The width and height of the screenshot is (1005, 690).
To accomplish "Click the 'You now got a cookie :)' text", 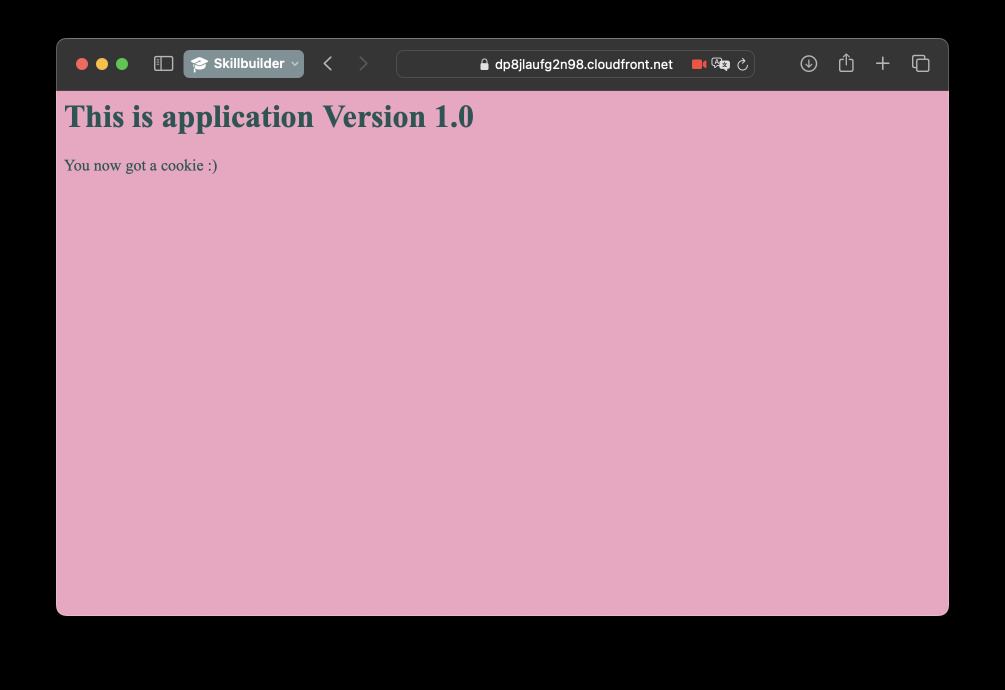I will [x=140, y=165].
